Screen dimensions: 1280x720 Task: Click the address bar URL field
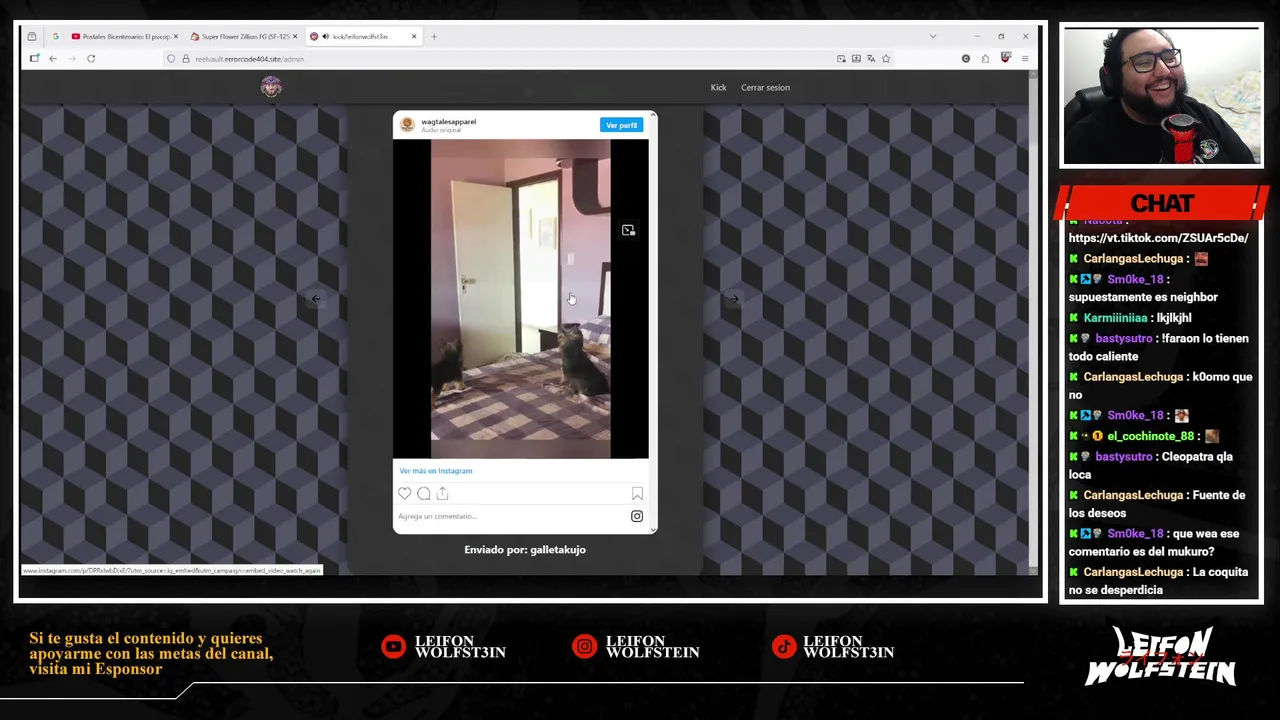point(500,59)
